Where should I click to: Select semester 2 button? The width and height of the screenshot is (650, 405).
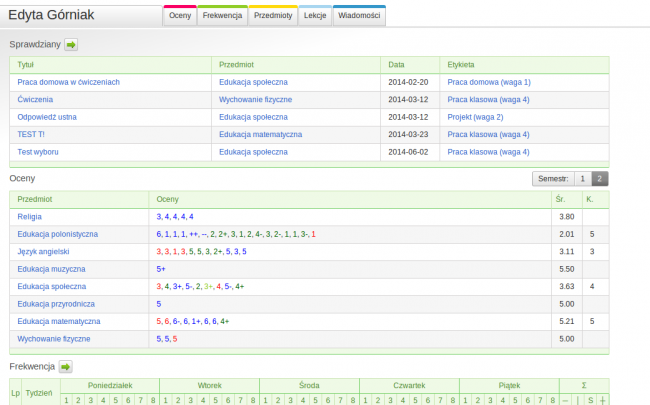[x=599, y=179]
